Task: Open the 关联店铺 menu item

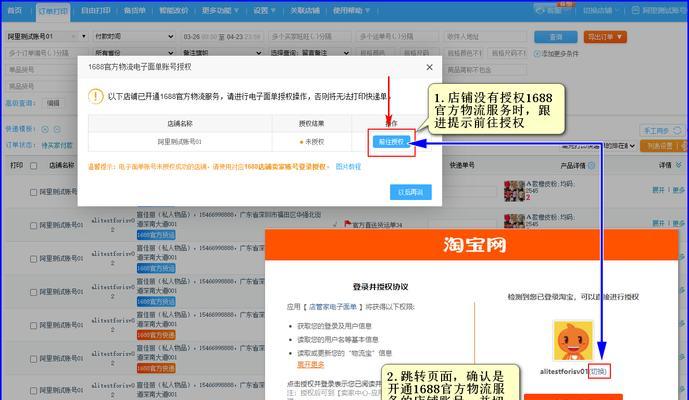Action: click(x=305, y=10)
